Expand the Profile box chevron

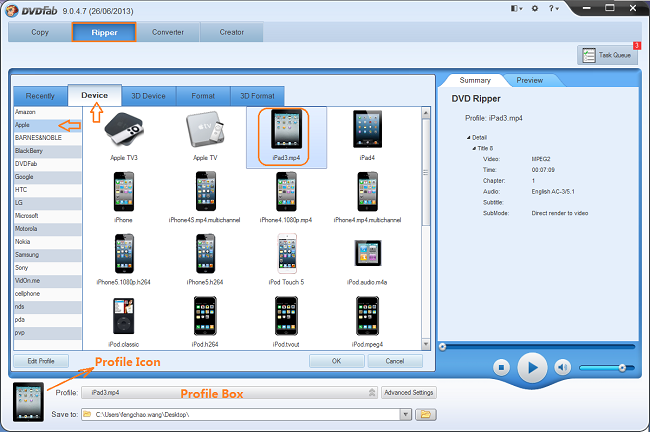[372, 392]
